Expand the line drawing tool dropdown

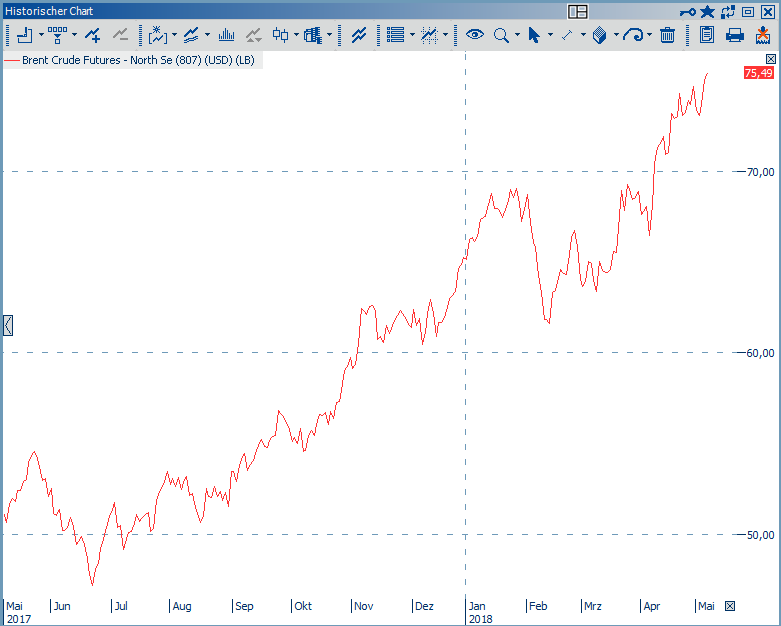click(x=583, y=35)
